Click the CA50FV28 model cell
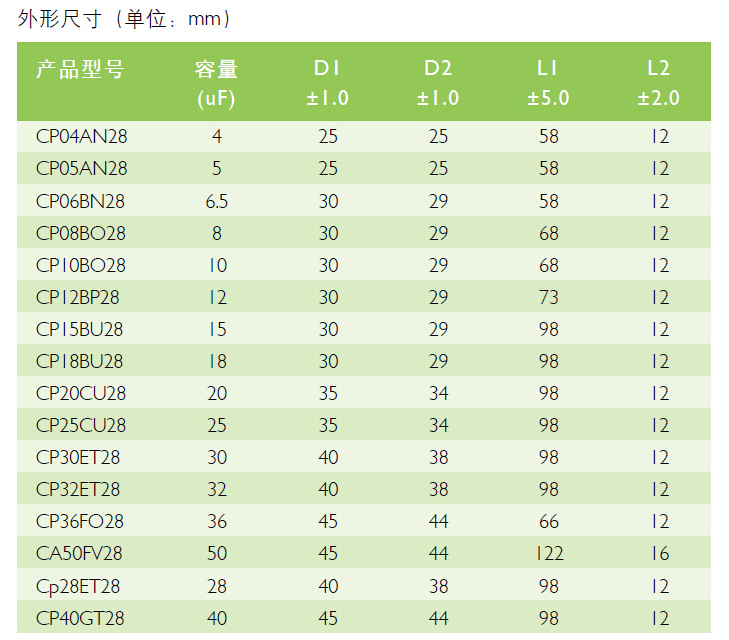The height and width of the screenshot is (640, 729). point(80,553)
